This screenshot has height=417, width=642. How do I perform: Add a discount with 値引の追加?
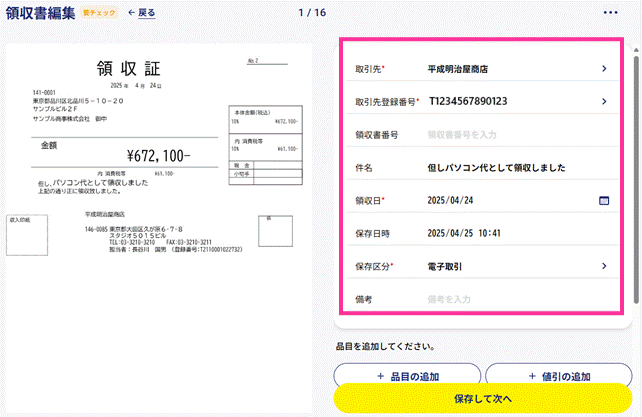point(559,375)
